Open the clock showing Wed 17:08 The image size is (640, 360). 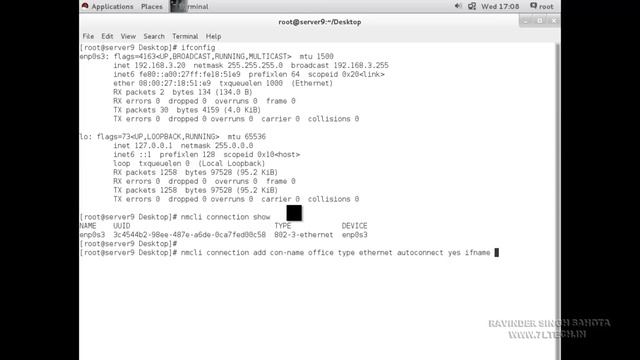point(500,7)
